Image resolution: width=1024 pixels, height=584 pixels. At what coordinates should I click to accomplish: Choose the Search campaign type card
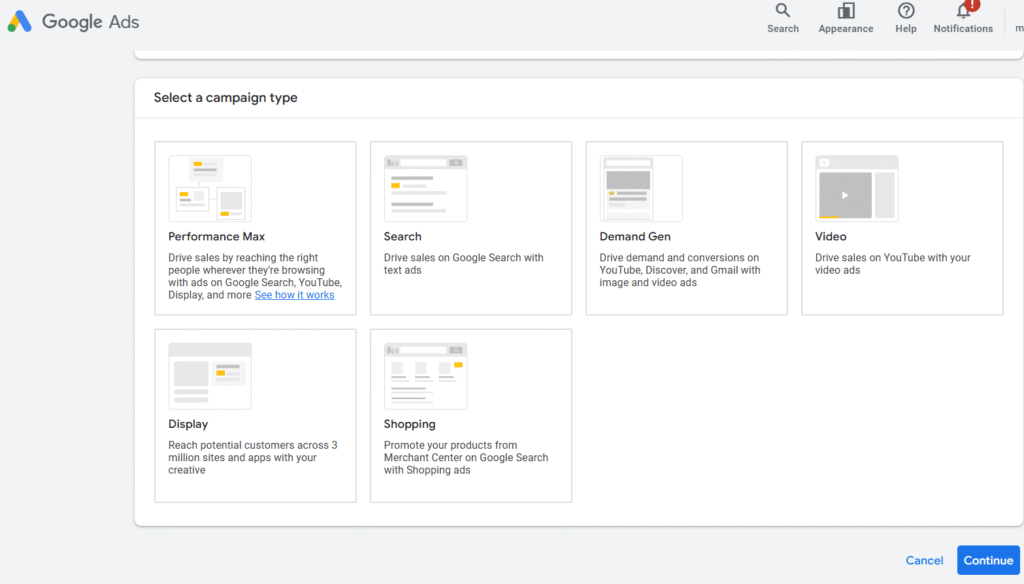[x=471, y=228]
